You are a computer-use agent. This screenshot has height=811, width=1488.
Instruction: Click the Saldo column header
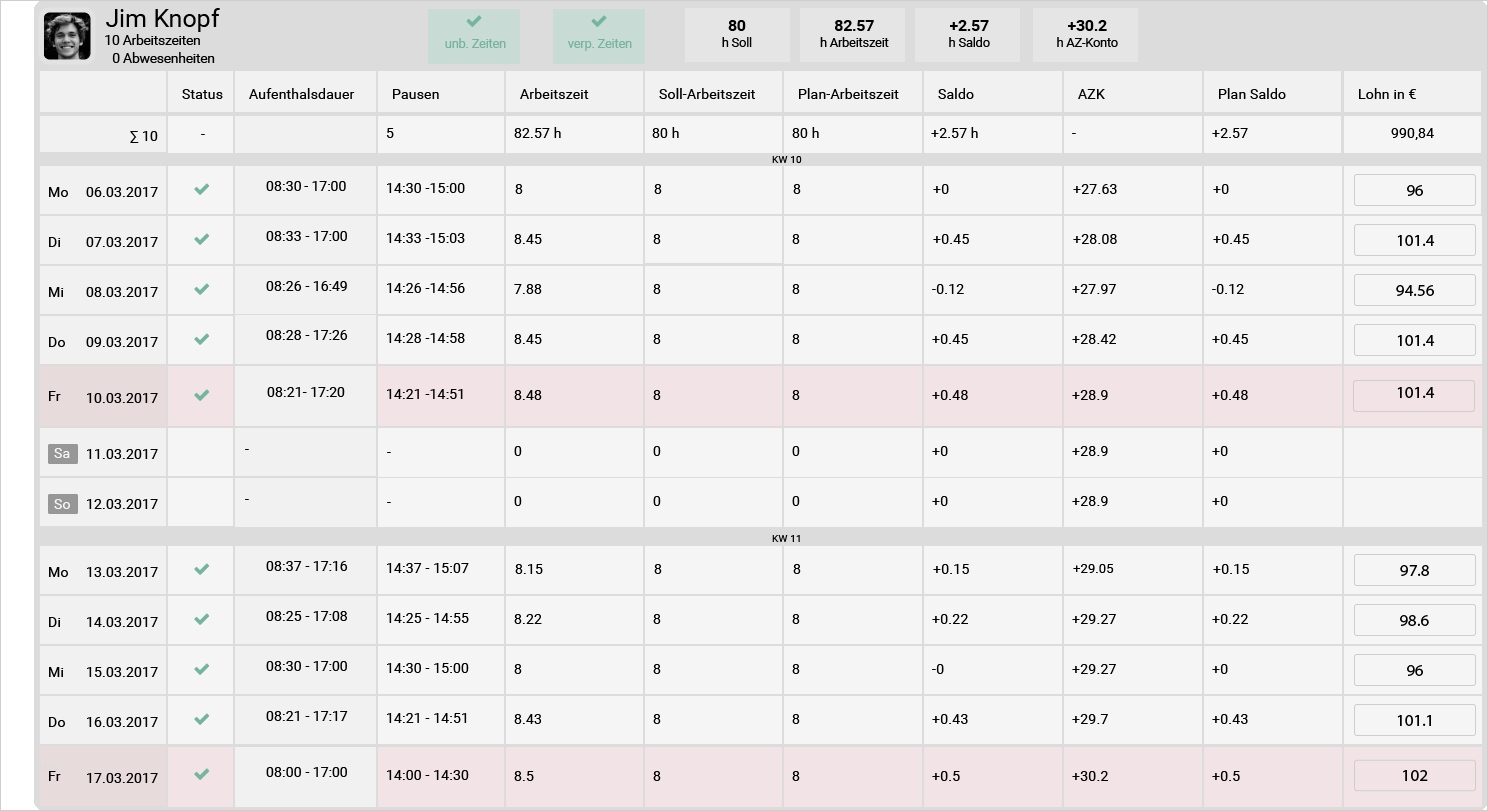(x=956, y=94)
